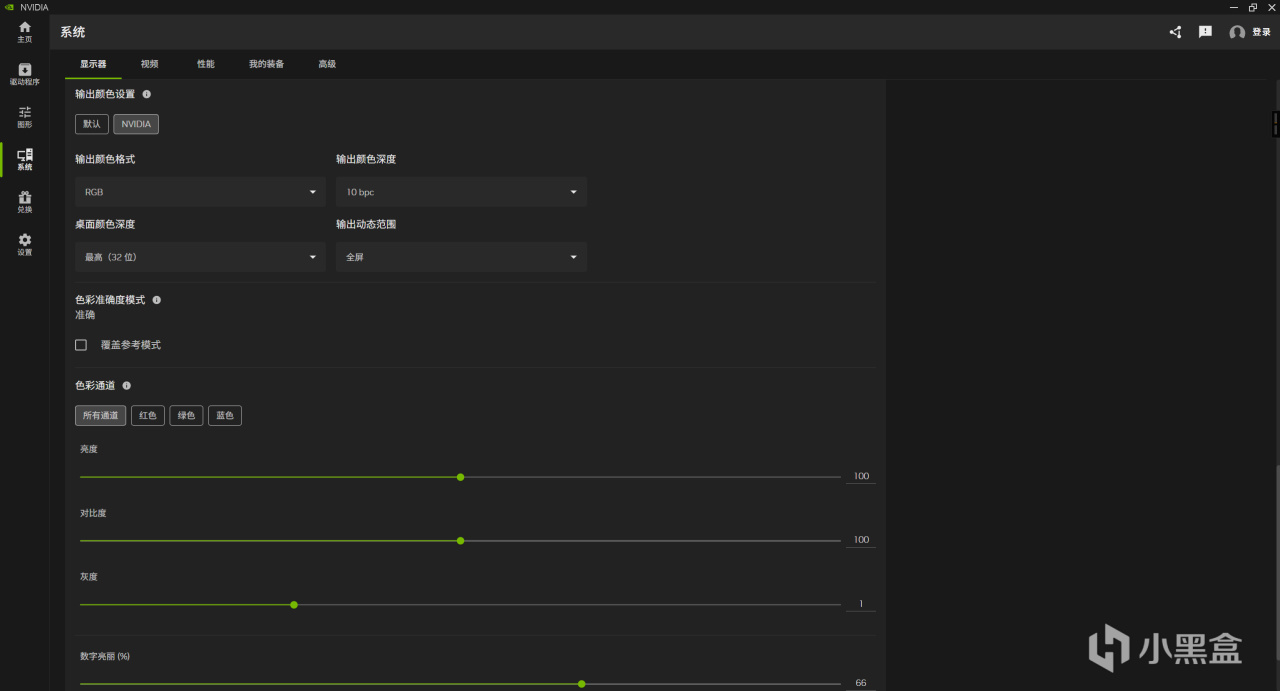Select 红色 color channel
Screen dimensions: 1280x691
(148, 415)
